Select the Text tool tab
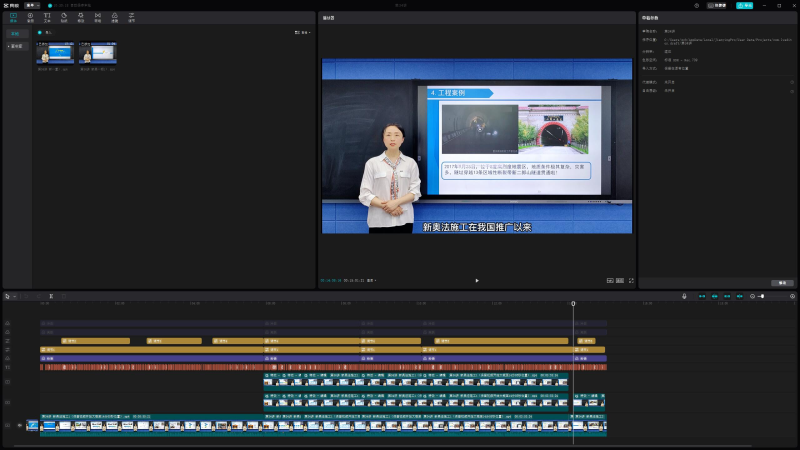The image size is (800, 450). 47,17
